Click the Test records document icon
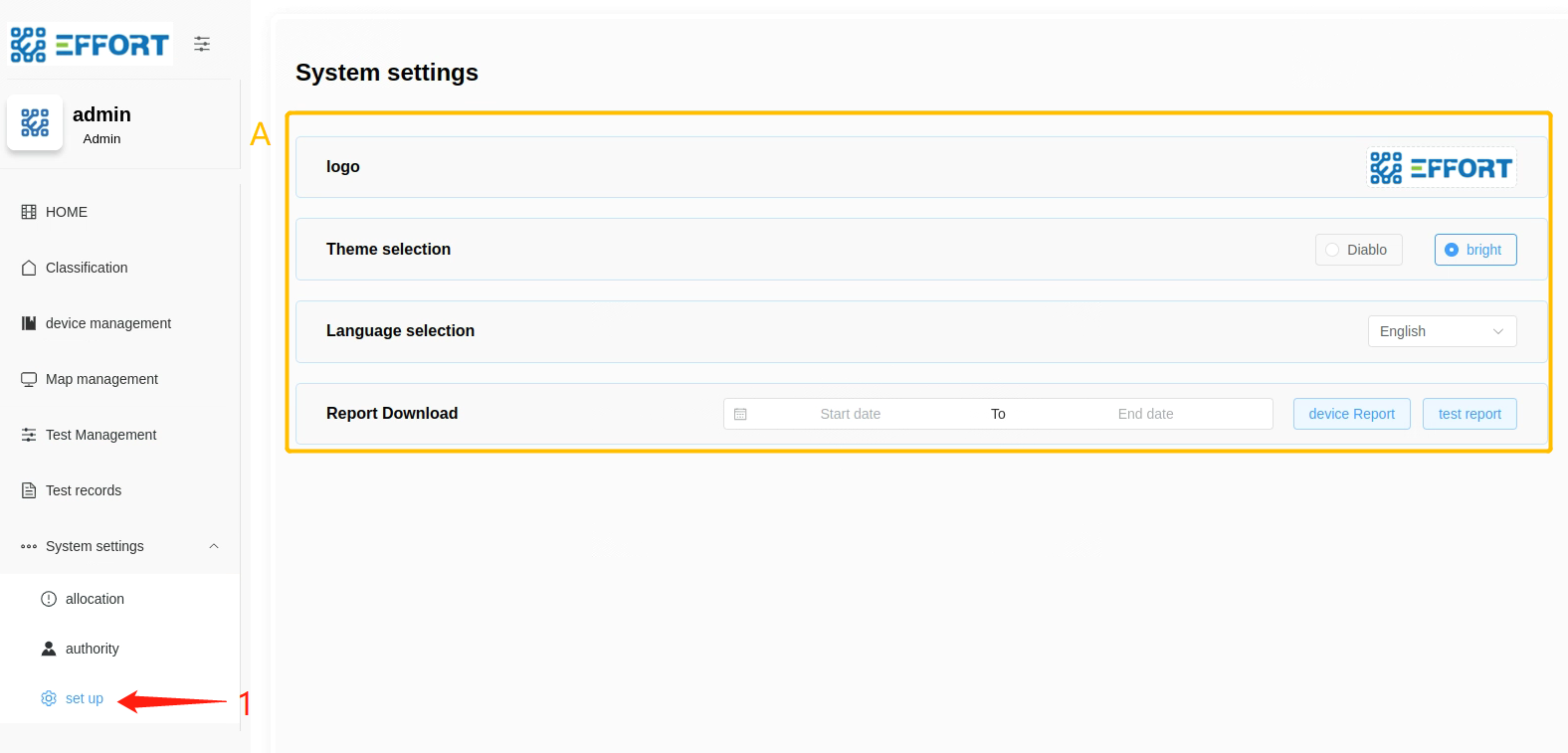 (x=29, y=490)
